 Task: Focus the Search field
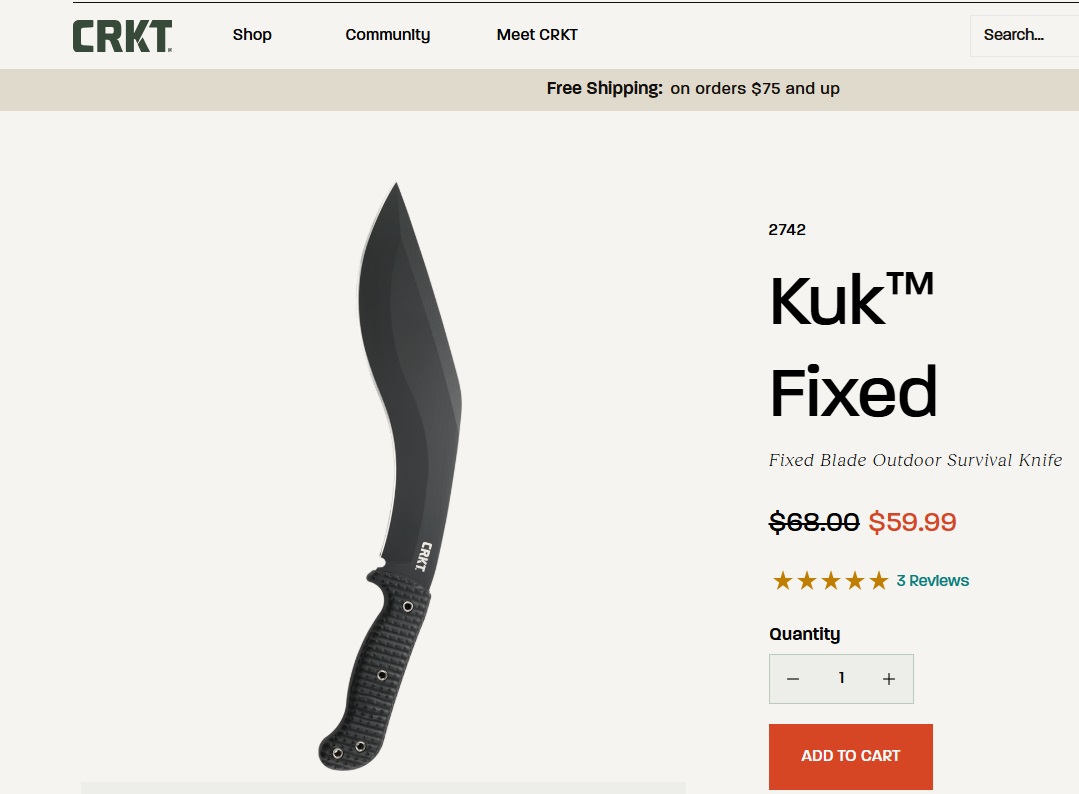coord(1024,36)
